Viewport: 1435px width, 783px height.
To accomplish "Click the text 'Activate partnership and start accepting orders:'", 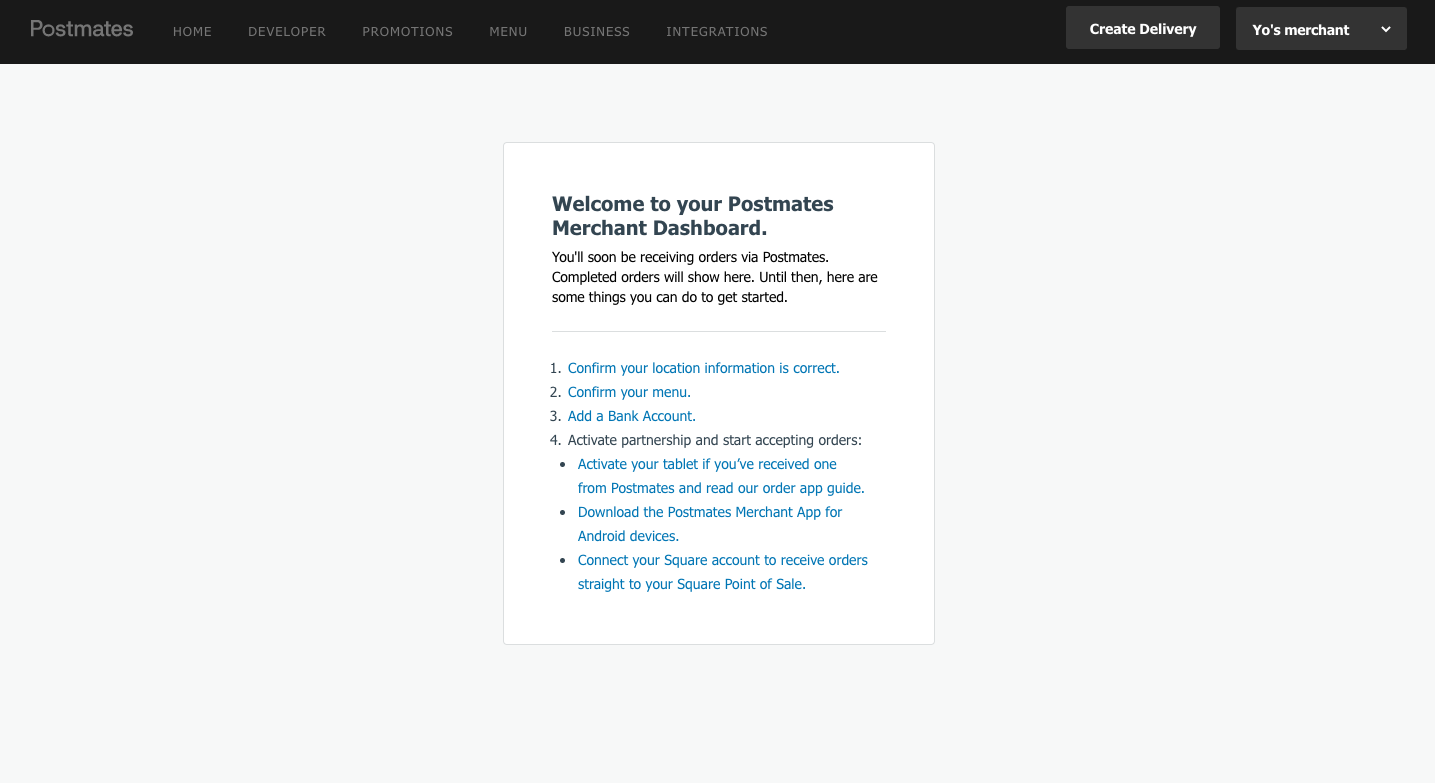I will (715, 440).
